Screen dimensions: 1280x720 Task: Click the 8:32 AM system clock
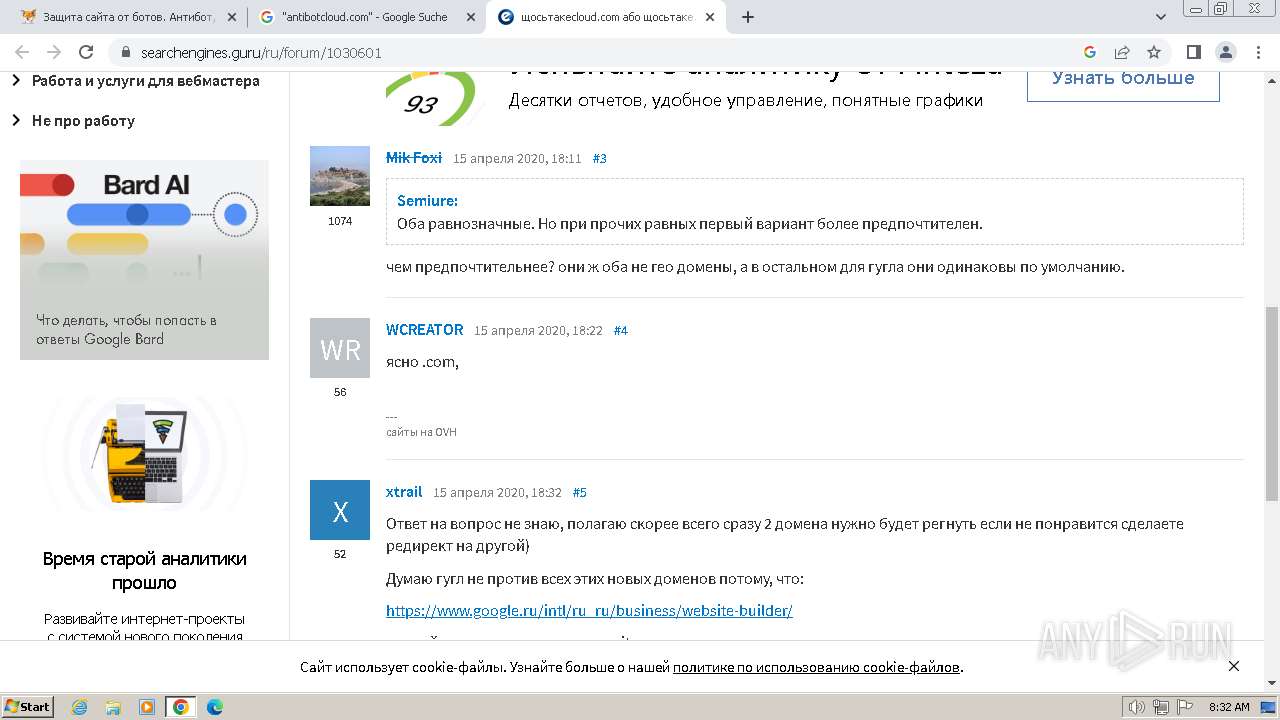(1229, 707)
